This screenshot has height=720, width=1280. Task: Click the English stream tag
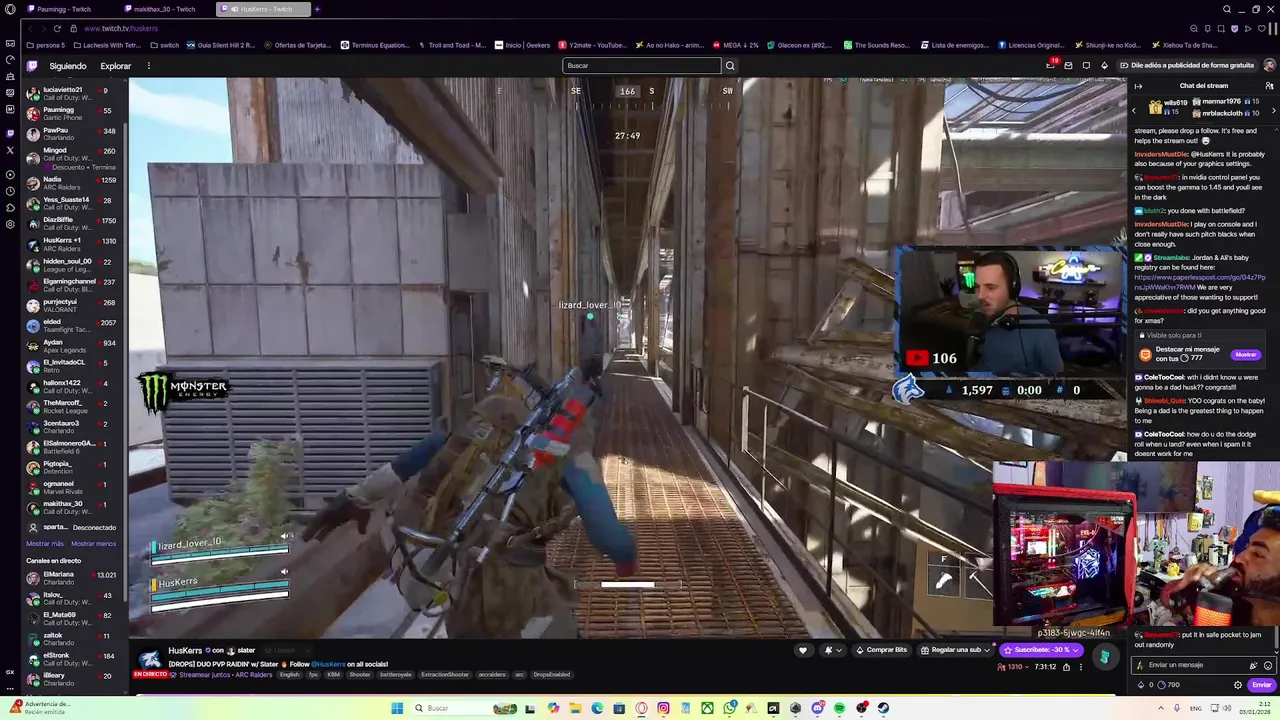(x=289, y=675)
